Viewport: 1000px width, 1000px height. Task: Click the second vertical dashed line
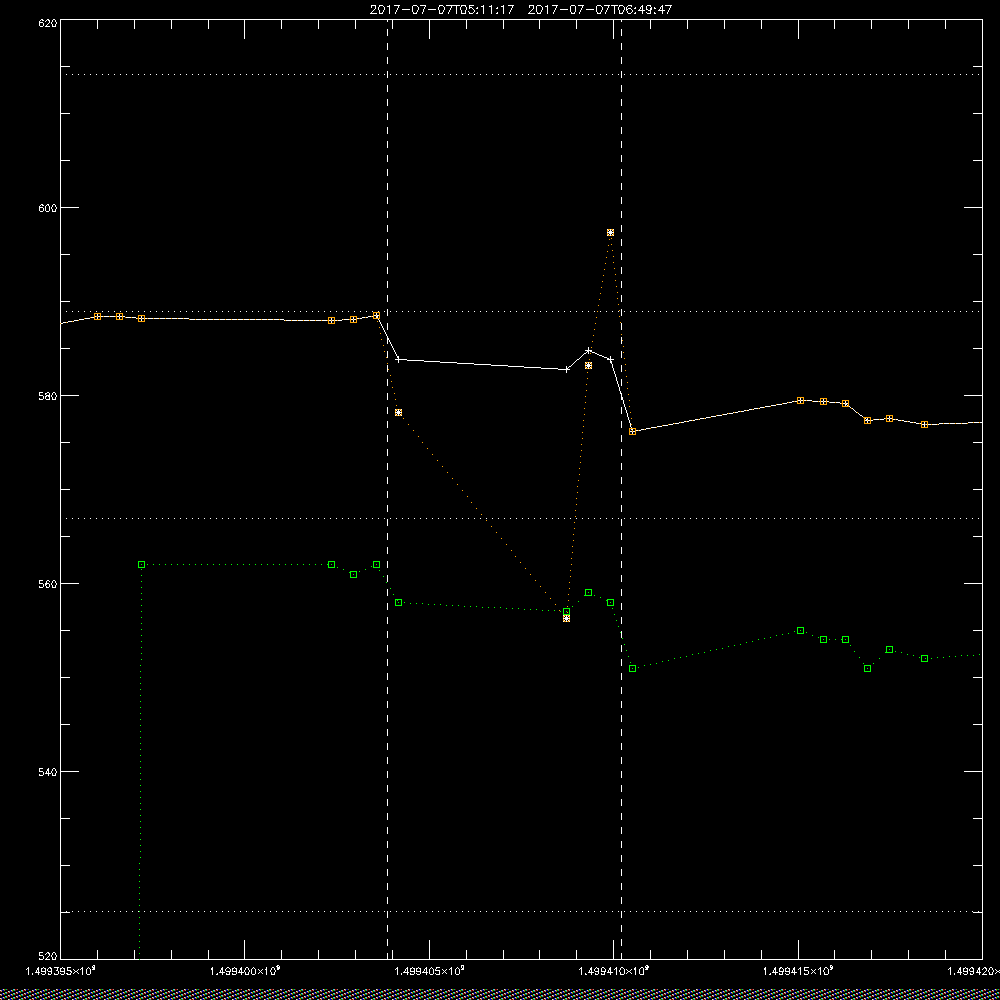pos(621,489)
